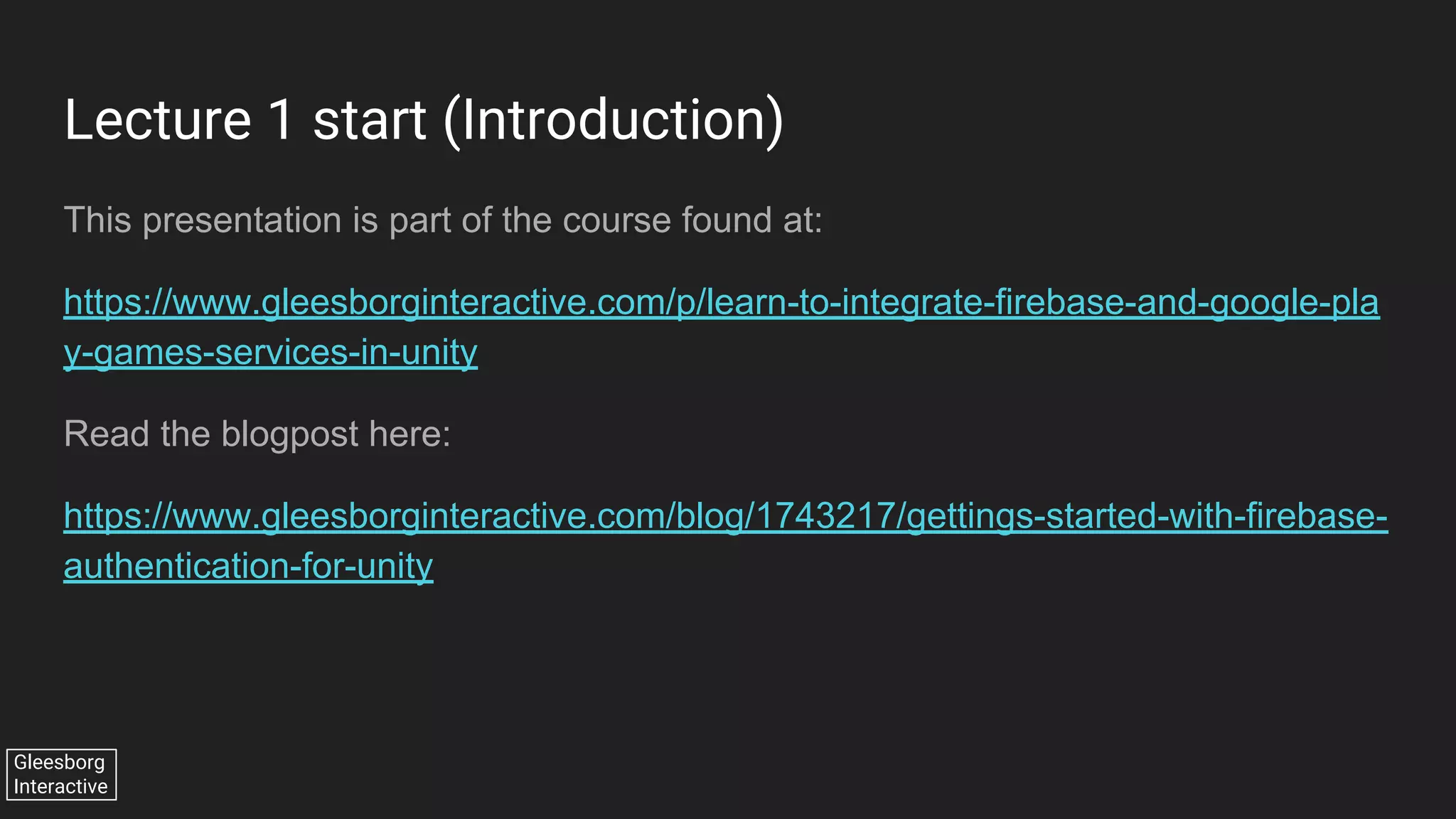Open the learn-to-integrate-firebase course link
The height and width of the screenshot is (819, 1456).
coord(721,302)
